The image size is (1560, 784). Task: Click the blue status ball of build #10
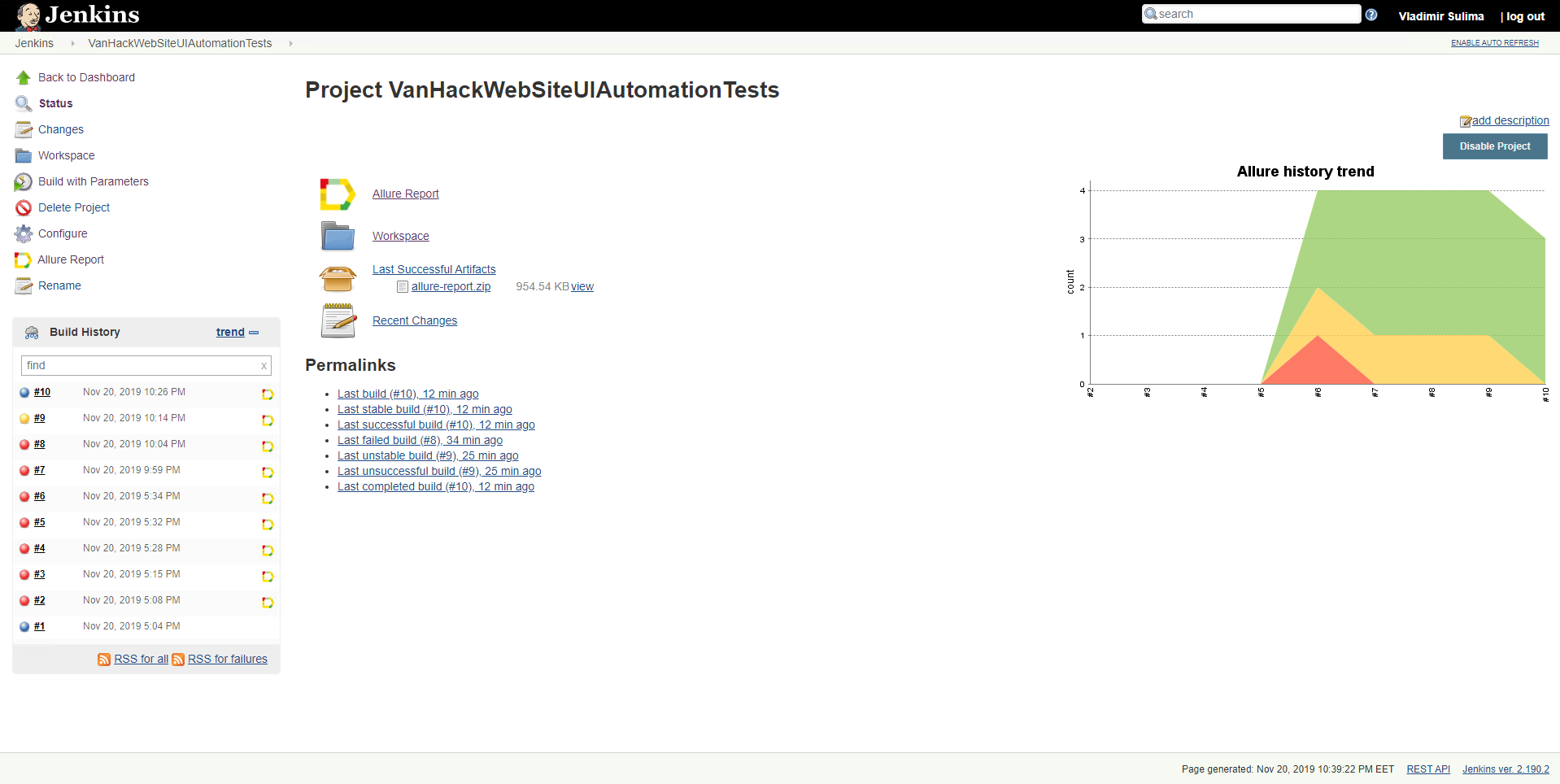coord(24,393)
